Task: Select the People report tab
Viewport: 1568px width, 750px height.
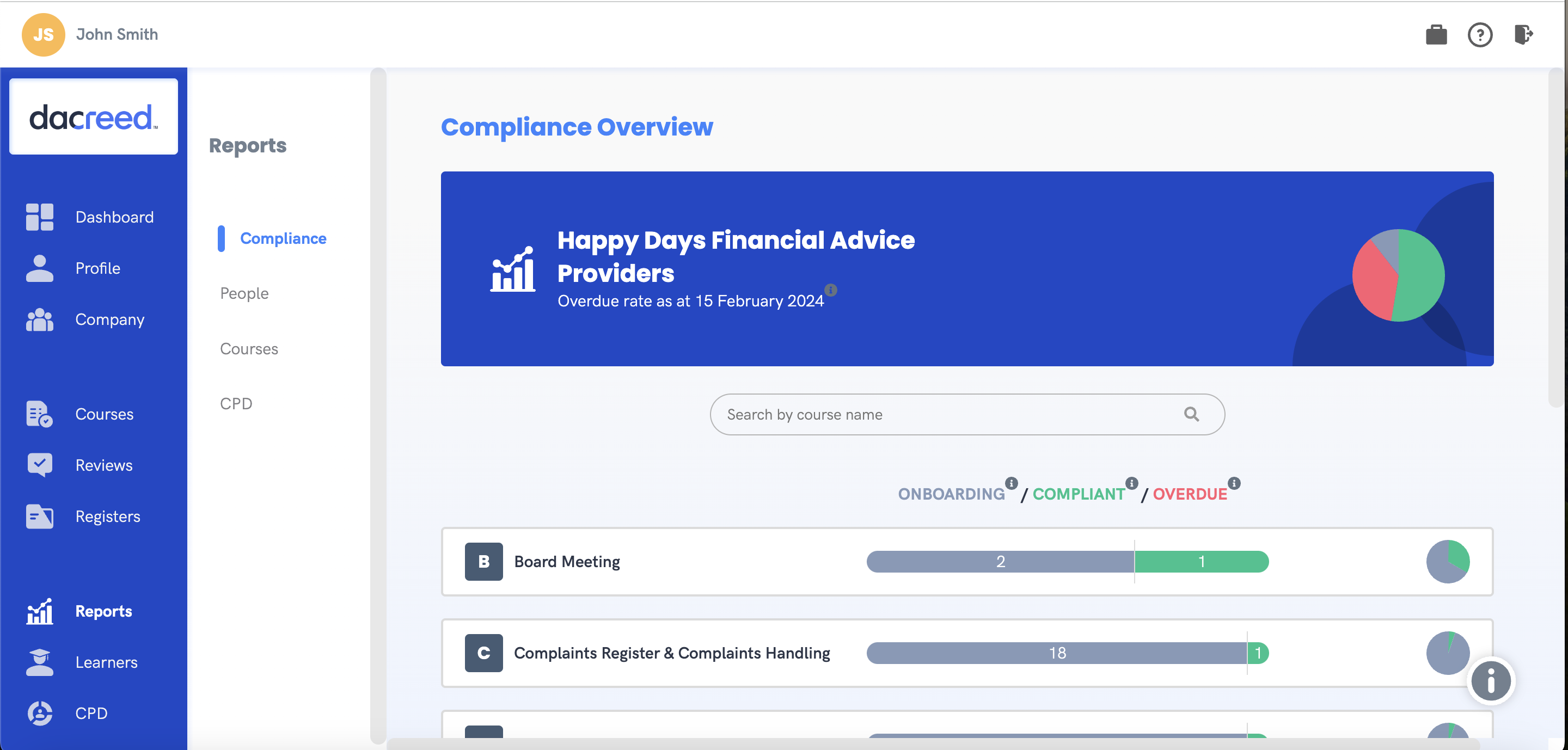Action: pyautogui.click(x=244, y=293)
